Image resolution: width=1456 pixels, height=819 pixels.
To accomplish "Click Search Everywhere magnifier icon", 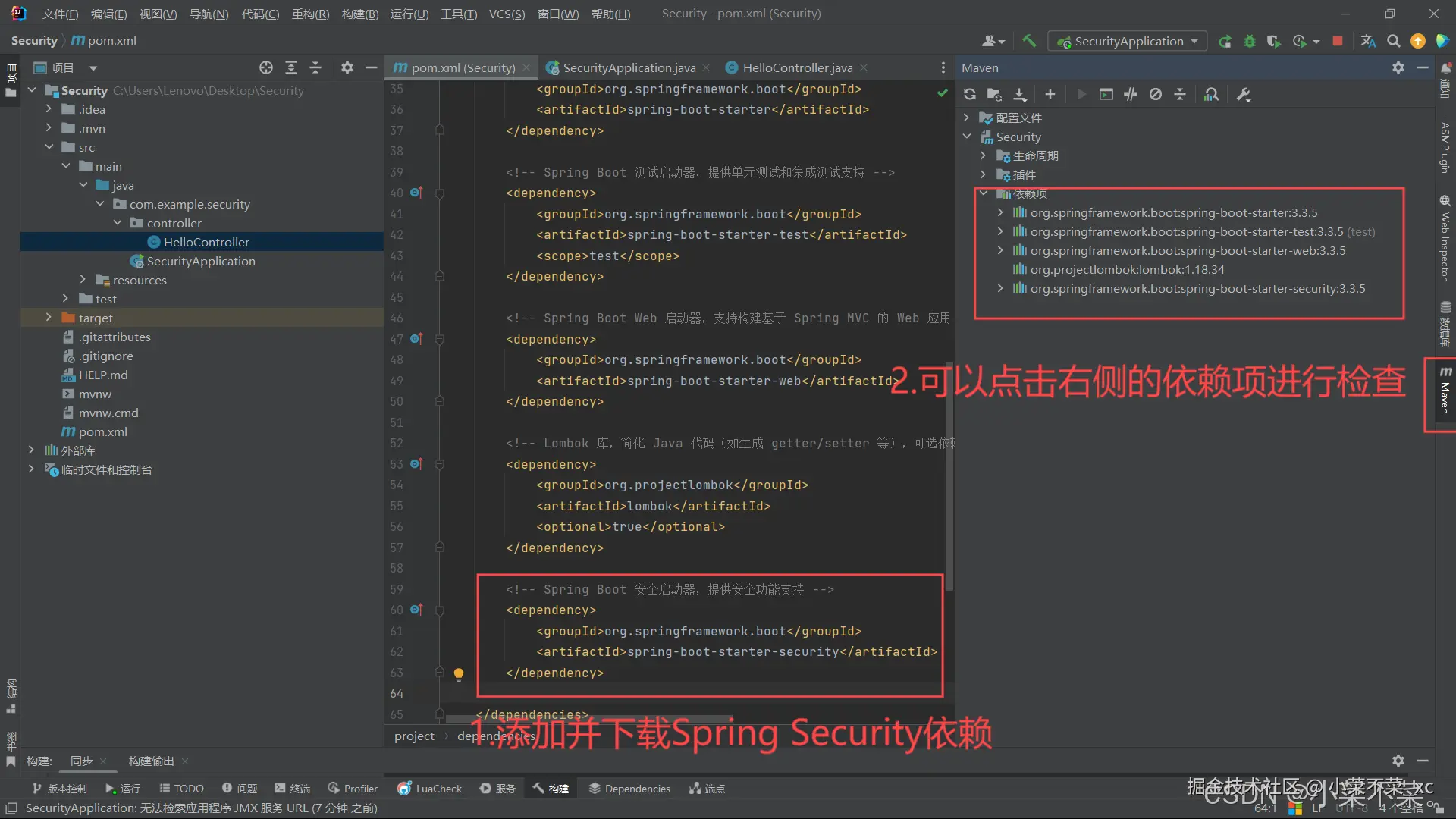I will [1393, 41].
